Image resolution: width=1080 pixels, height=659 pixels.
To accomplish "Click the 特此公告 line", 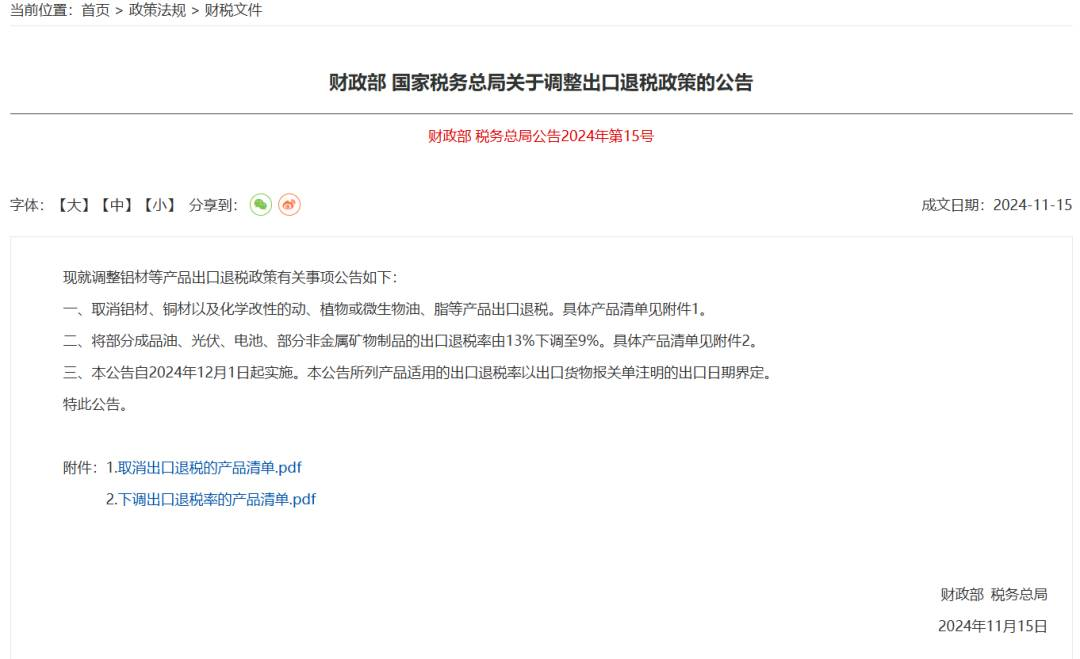I will (x=96, y=404).
